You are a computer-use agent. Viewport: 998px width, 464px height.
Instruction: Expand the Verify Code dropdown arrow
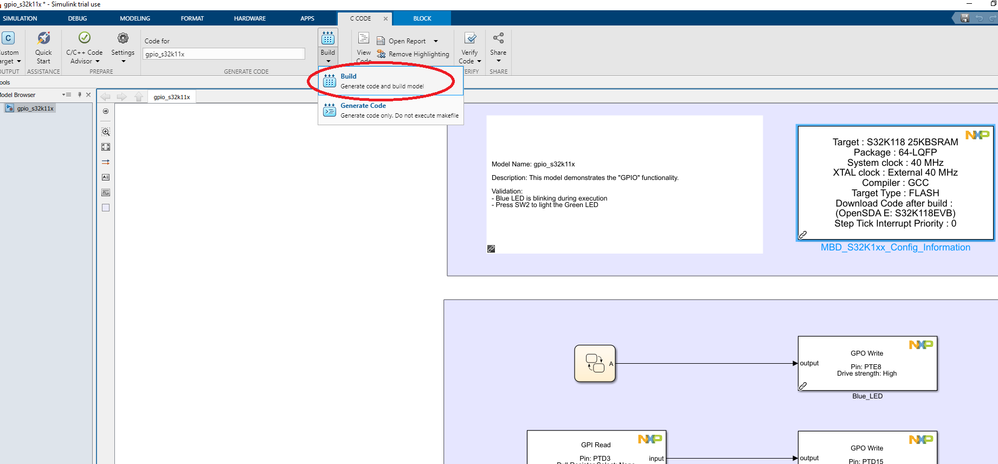point(479,62)
